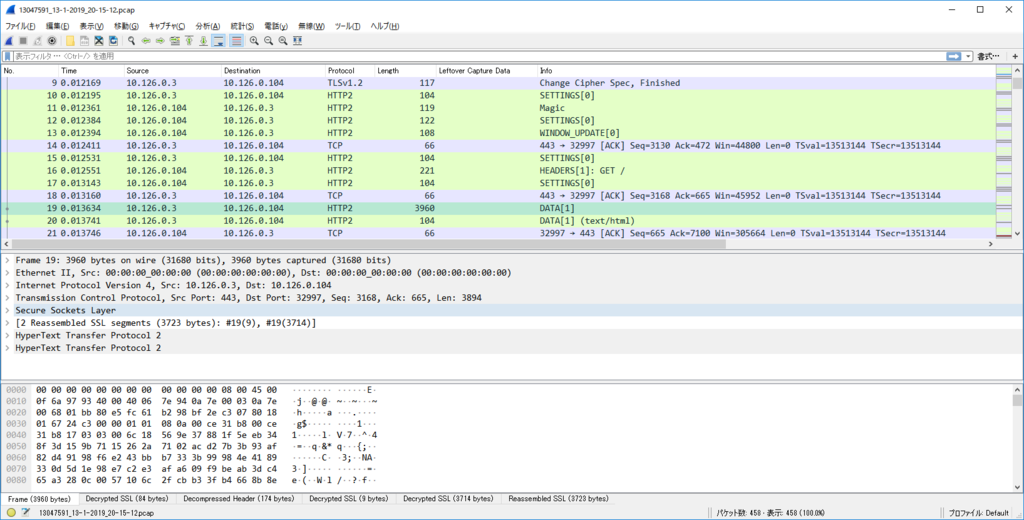Select packet 9 Change Cipher Spec row
1024x520 pixels.
(499, 83)
